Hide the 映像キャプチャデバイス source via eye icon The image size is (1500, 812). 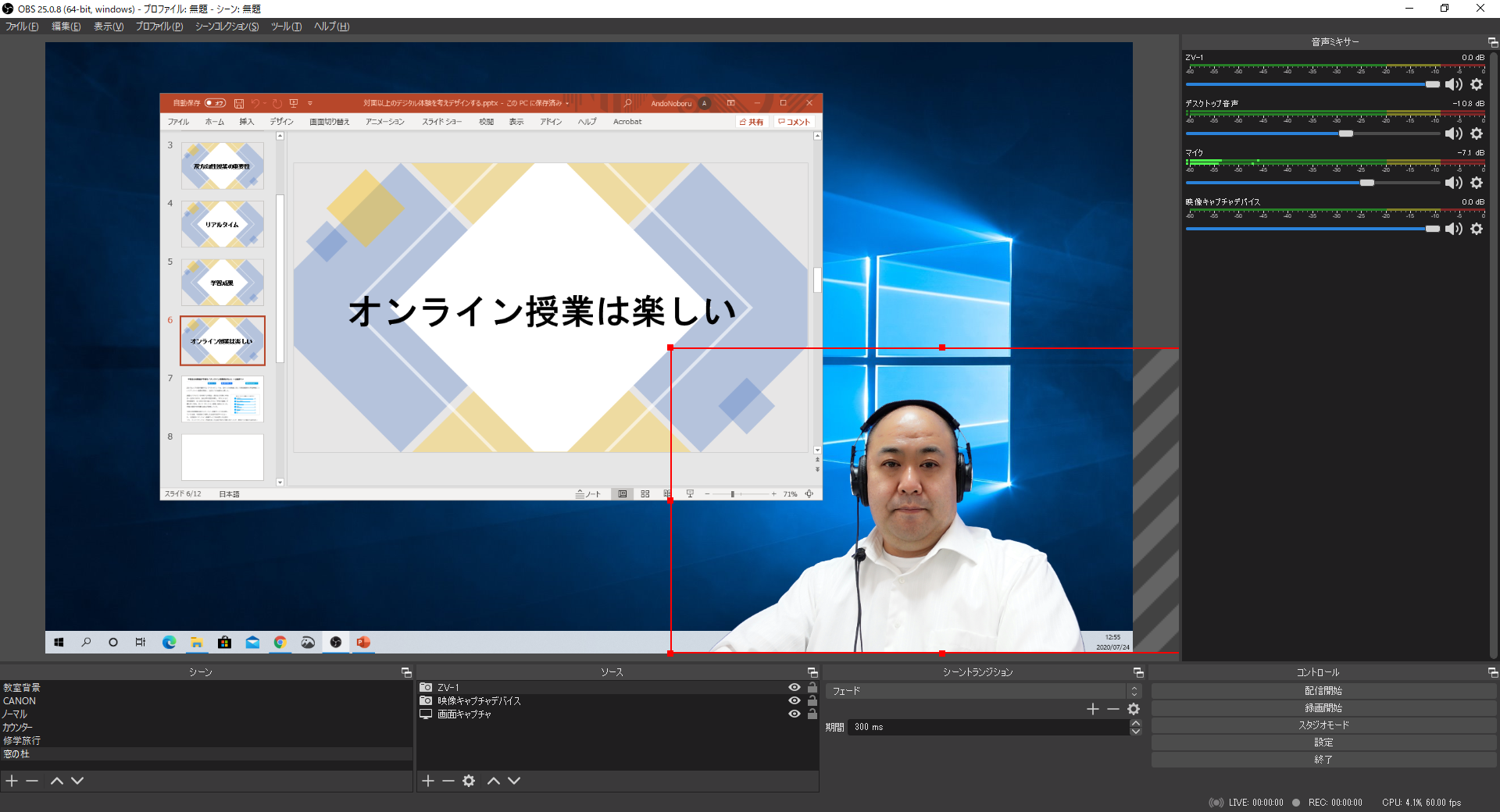[x=795, y=701]
